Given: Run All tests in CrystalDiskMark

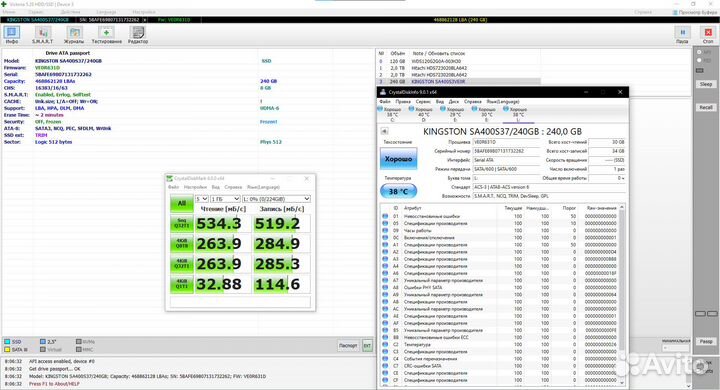Looking at the screenshot, I should click(x=182, y=203).
